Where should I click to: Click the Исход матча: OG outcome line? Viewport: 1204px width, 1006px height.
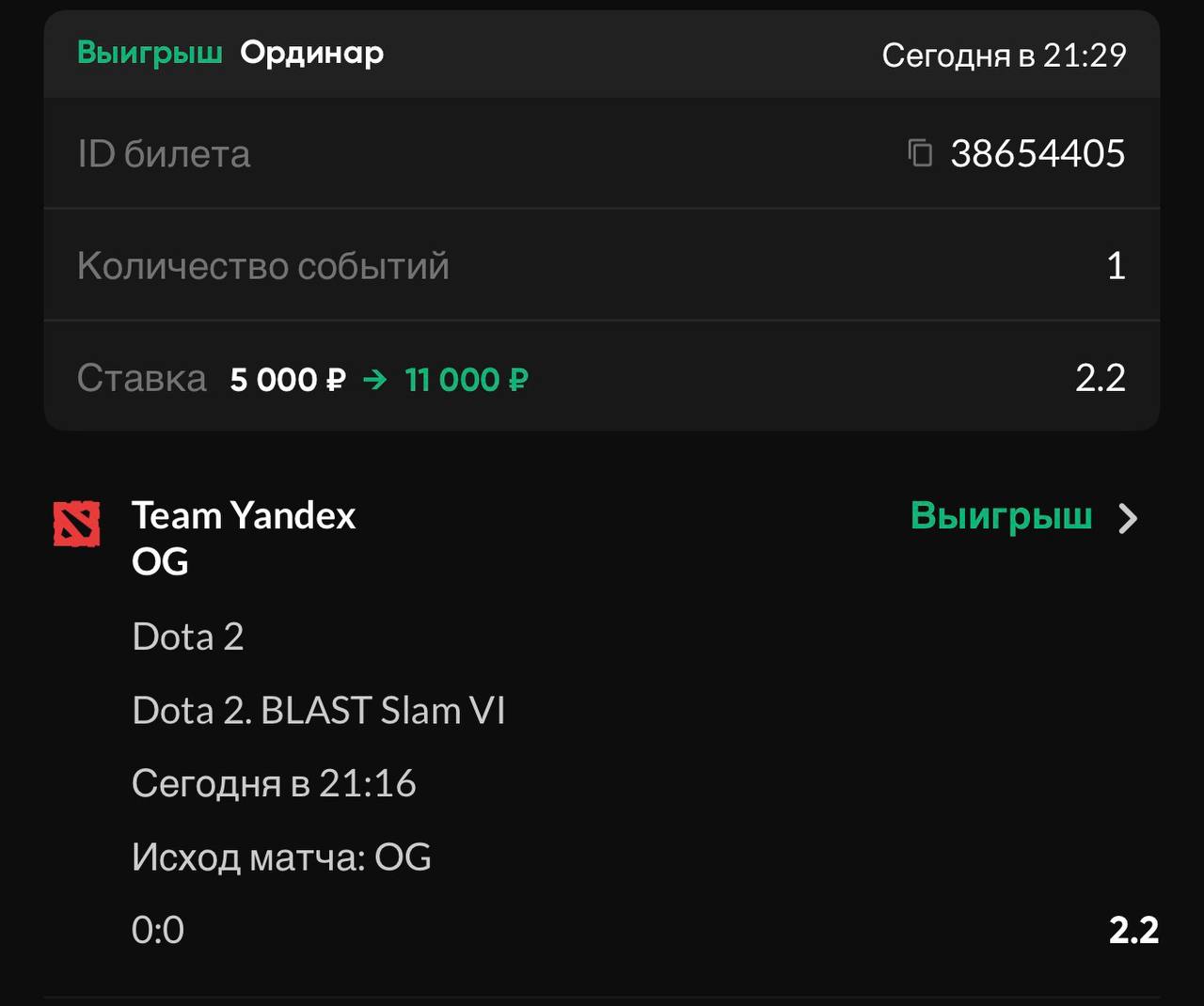coord(281,857)
